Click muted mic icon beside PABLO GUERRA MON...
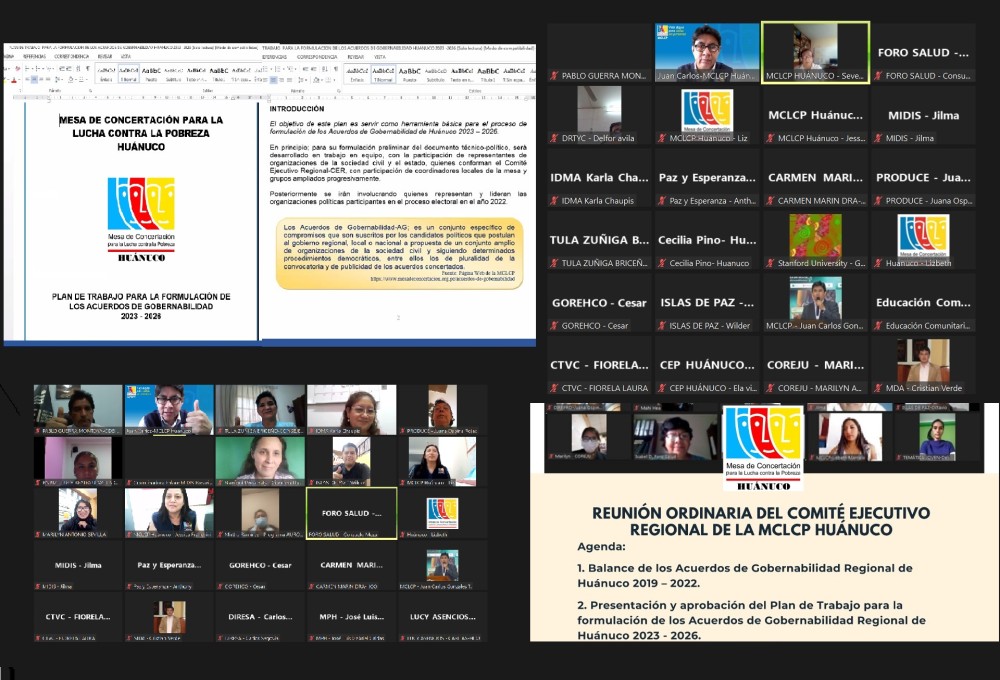This screenshot has width=1000, height=680. (x=554, y=76)
